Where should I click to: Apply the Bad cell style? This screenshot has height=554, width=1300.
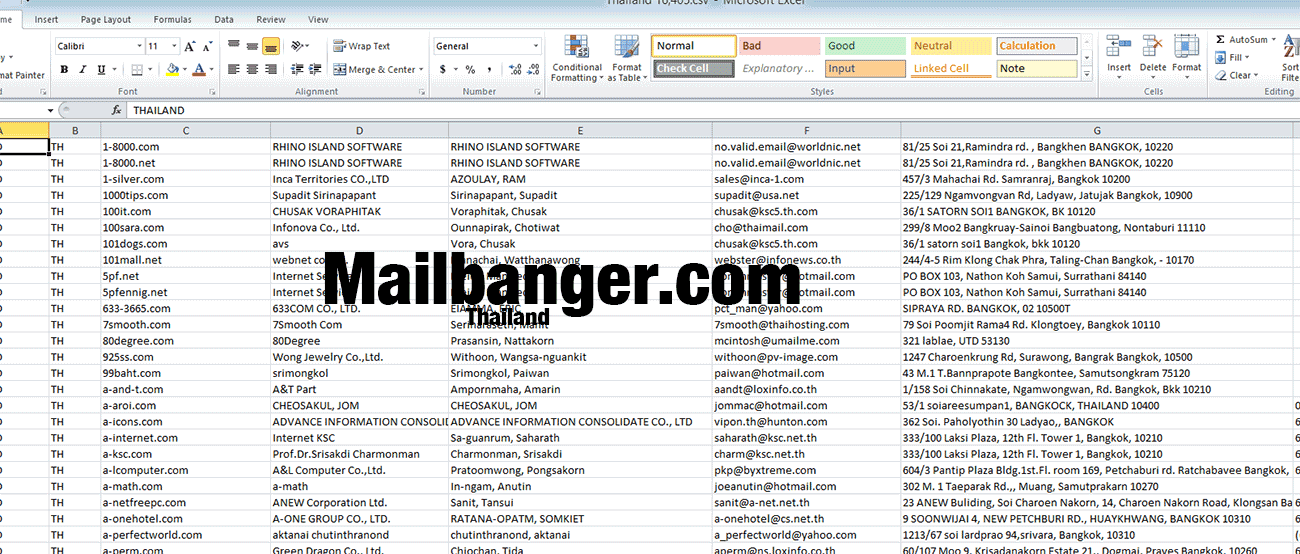(779, 46)
